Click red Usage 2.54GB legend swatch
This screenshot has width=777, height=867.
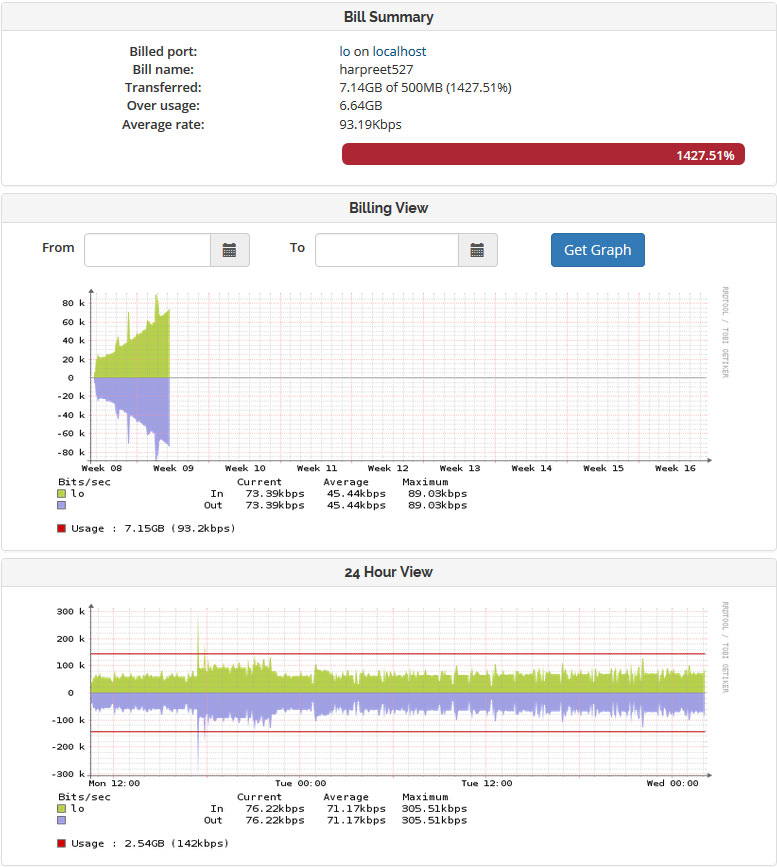pos(62,843)
